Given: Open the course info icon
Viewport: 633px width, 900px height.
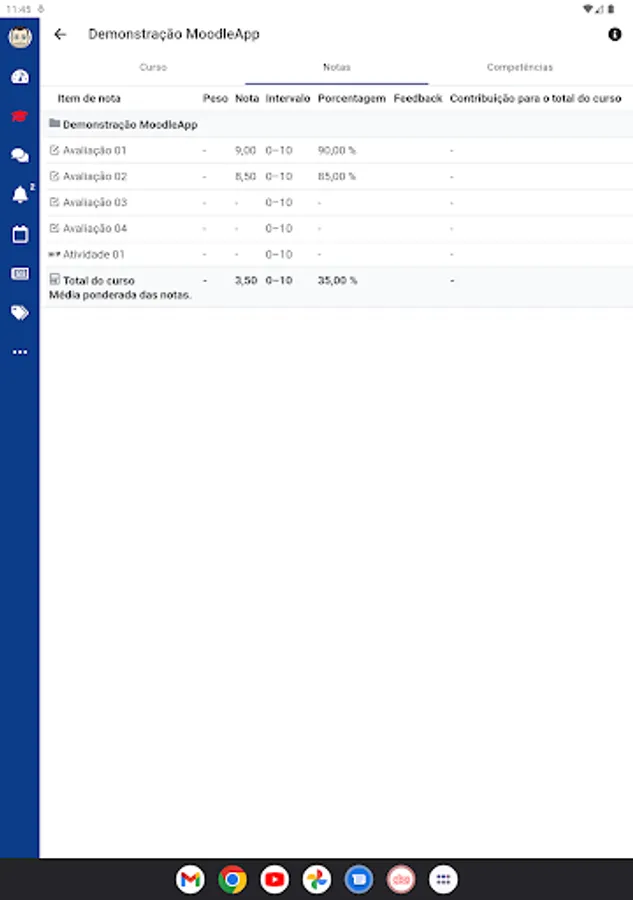Looking at the screenshot, I should pos(615,34).
